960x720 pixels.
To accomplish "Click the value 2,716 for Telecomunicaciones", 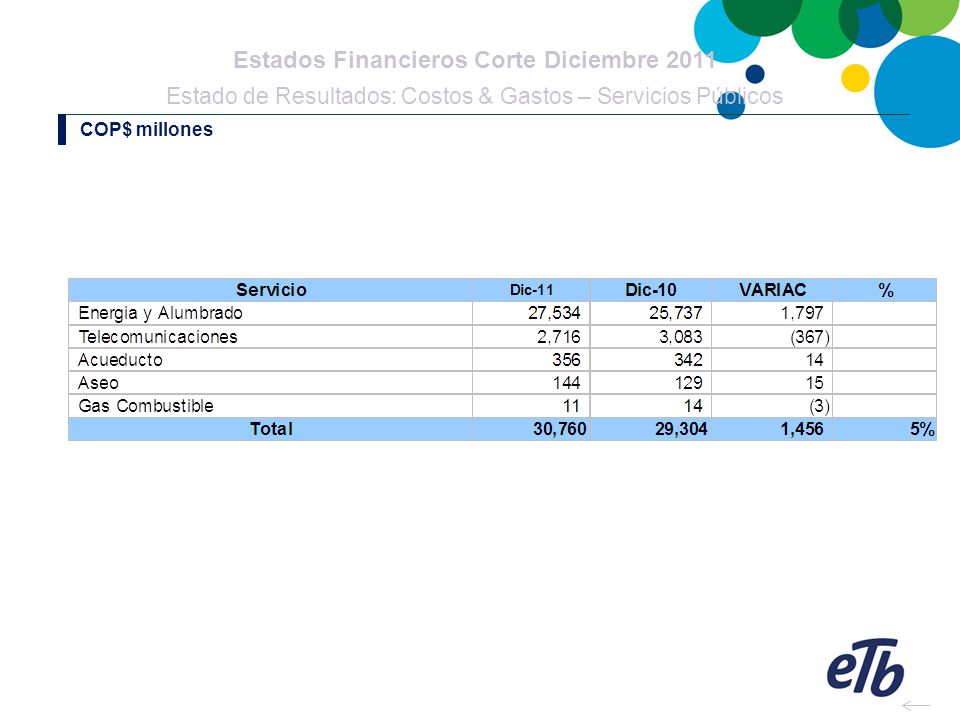I will 559,337.
